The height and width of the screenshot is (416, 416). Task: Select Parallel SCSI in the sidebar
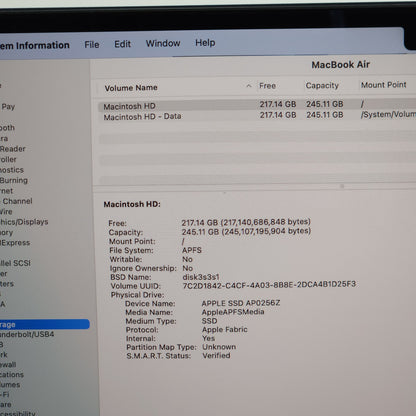(15, 263)
